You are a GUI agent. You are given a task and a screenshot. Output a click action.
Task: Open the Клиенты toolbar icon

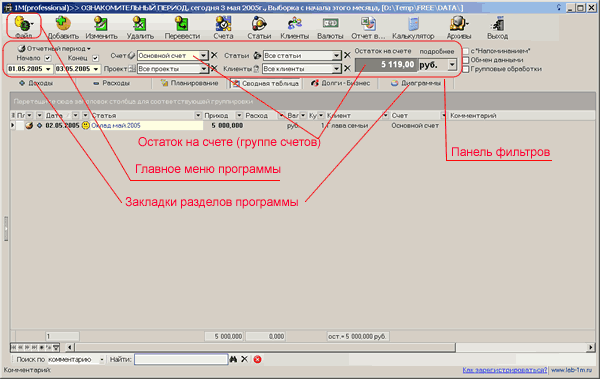tap(295, 24)
